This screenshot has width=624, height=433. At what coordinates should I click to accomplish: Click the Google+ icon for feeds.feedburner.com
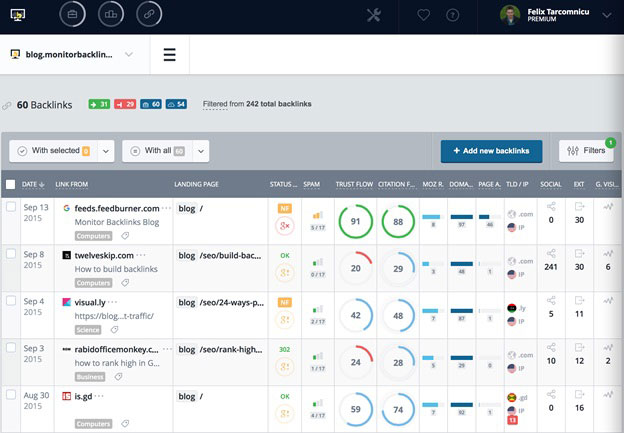285,228
